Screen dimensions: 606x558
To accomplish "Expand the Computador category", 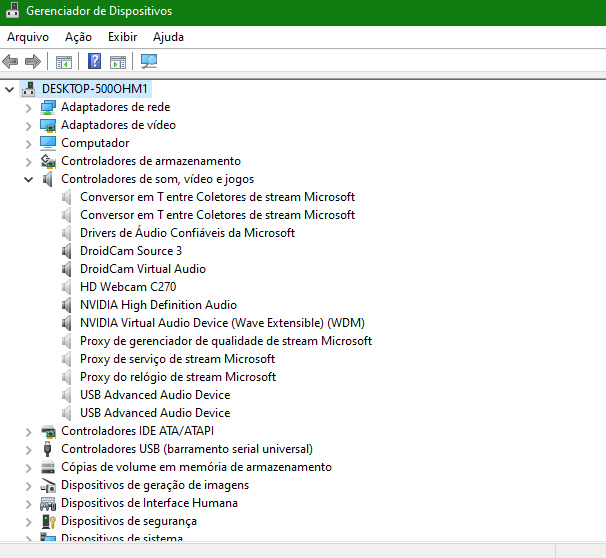I will tap(29, 144).
